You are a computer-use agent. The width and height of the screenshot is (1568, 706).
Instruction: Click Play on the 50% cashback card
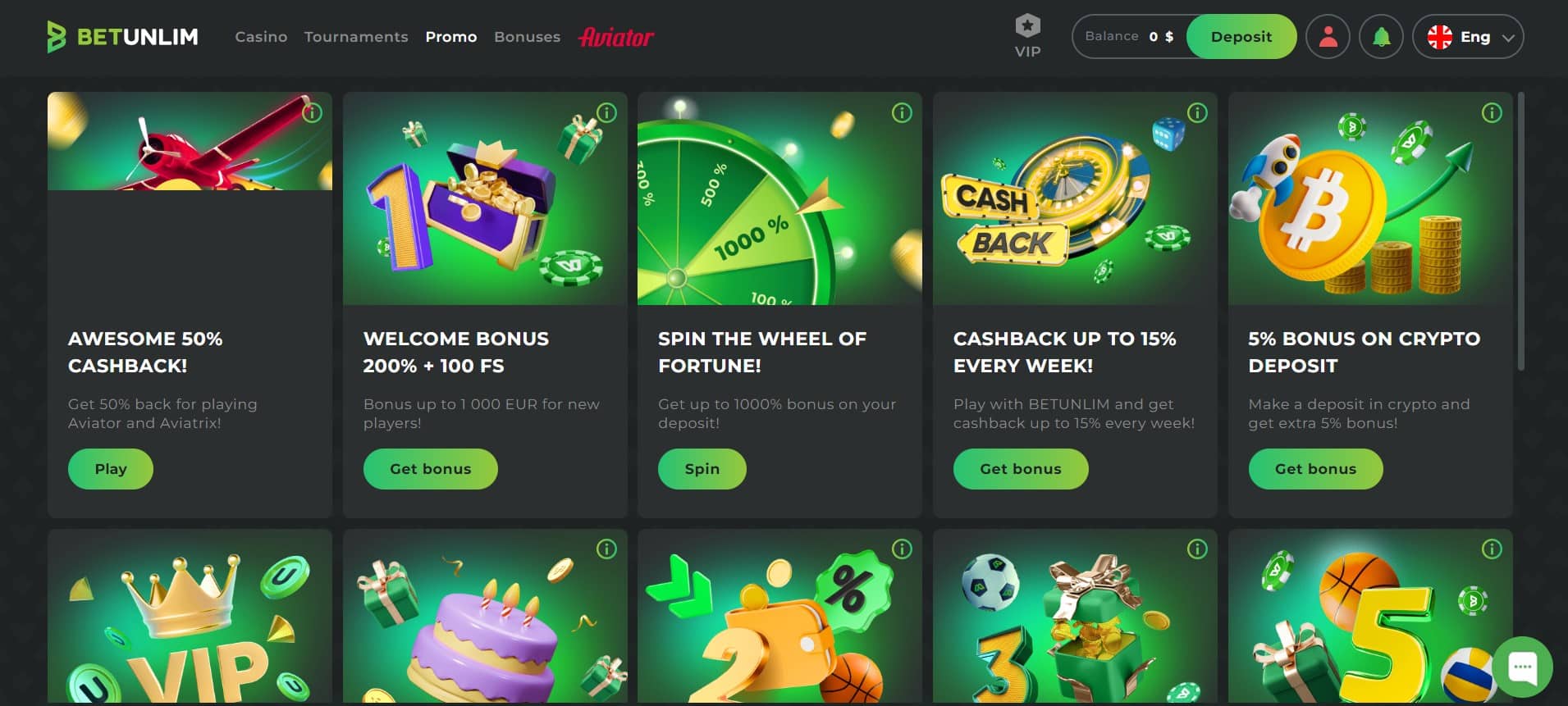pyautogui.click(x=111, y=469)
